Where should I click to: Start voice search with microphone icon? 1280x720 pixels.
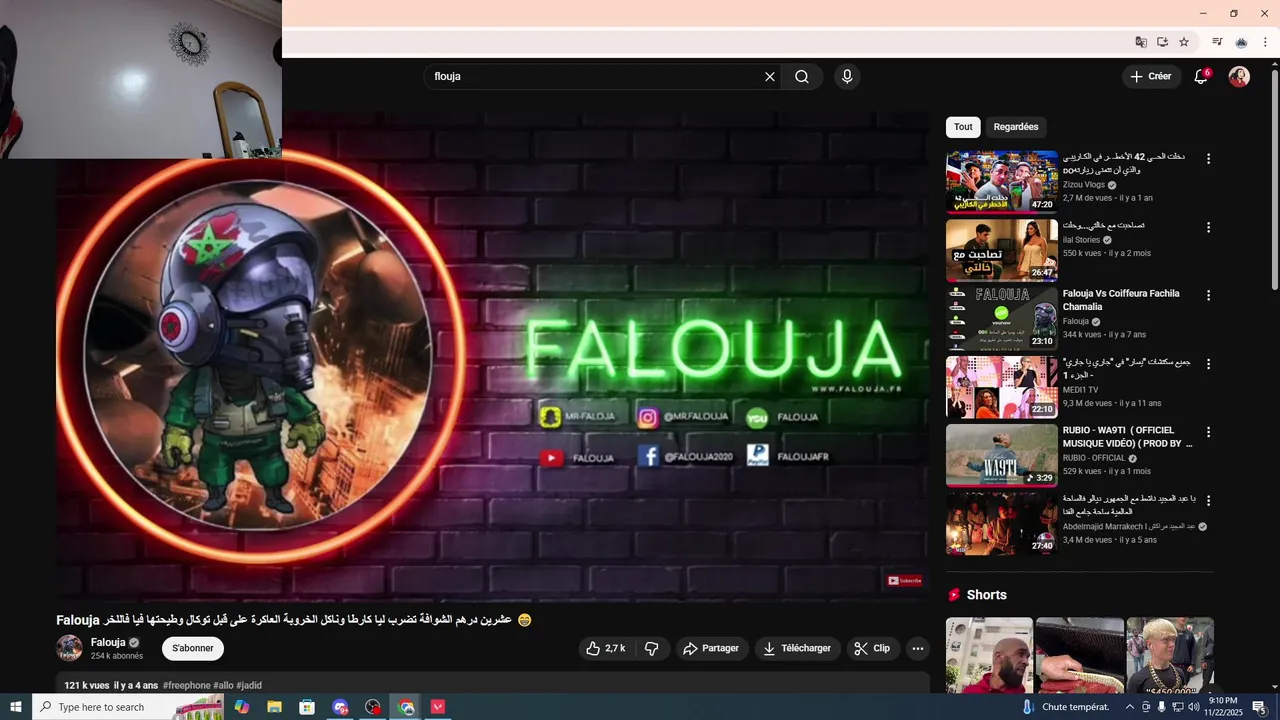[847, 77]
